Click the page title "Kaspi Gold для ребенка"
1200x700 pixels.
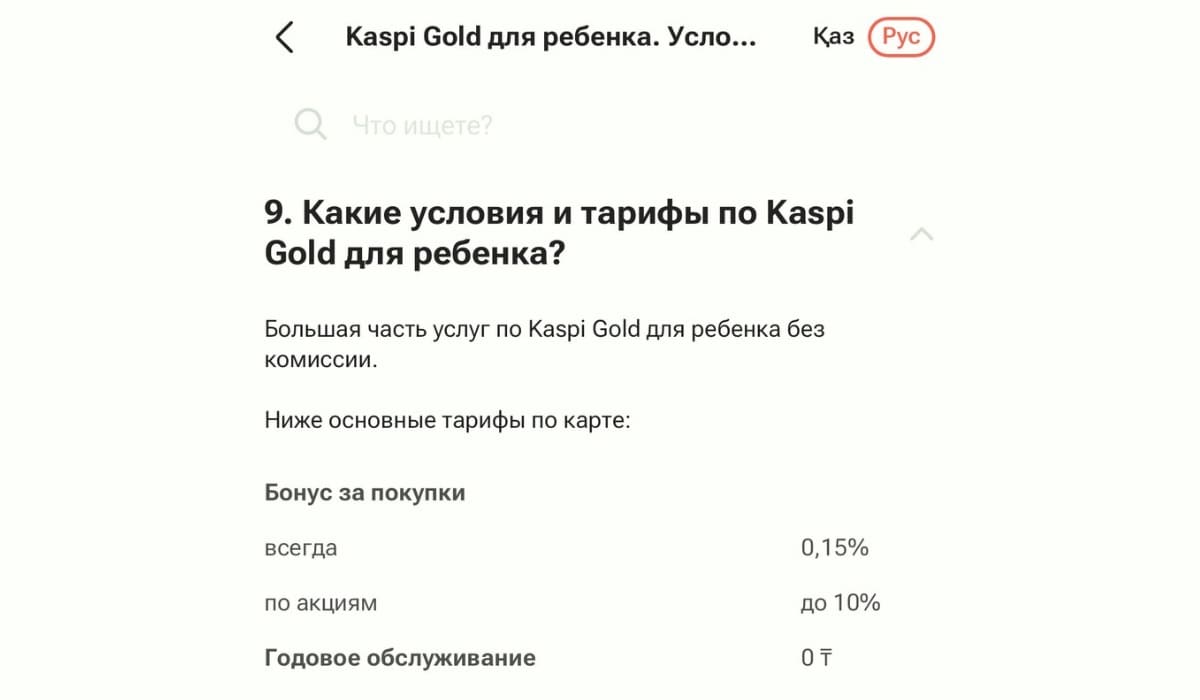click(x=551, y=38)
